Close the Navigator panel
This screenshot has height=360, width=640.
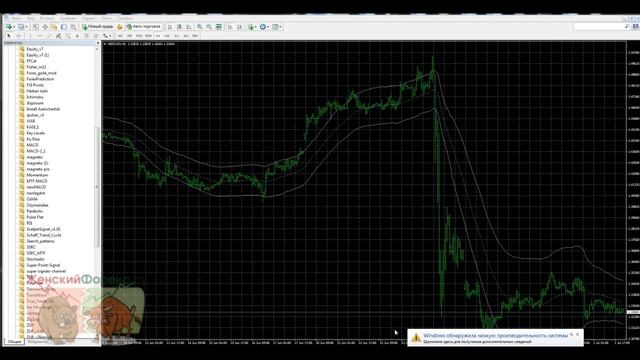[x=98, y=43]
